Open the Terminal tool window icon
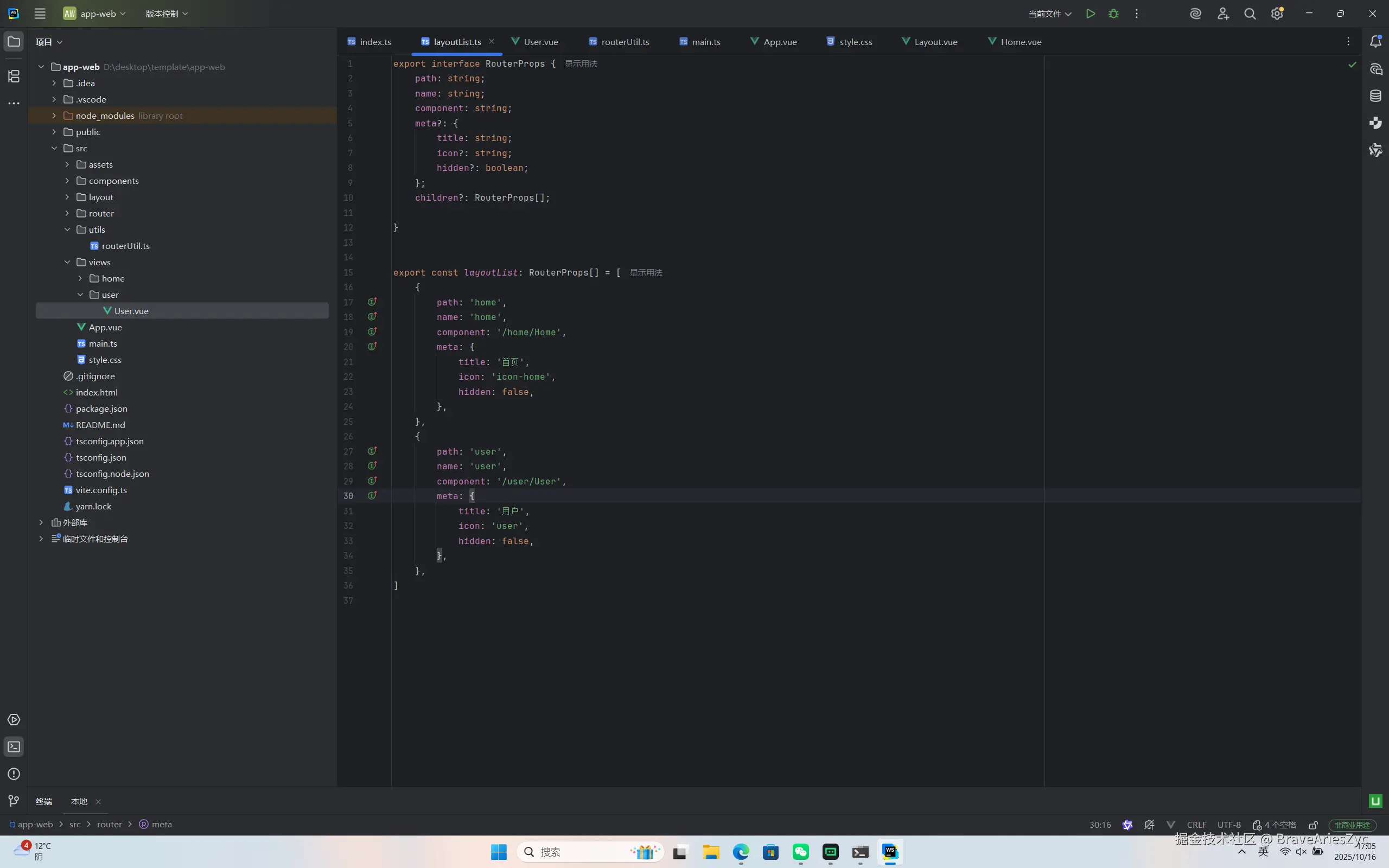 (14, 746)
